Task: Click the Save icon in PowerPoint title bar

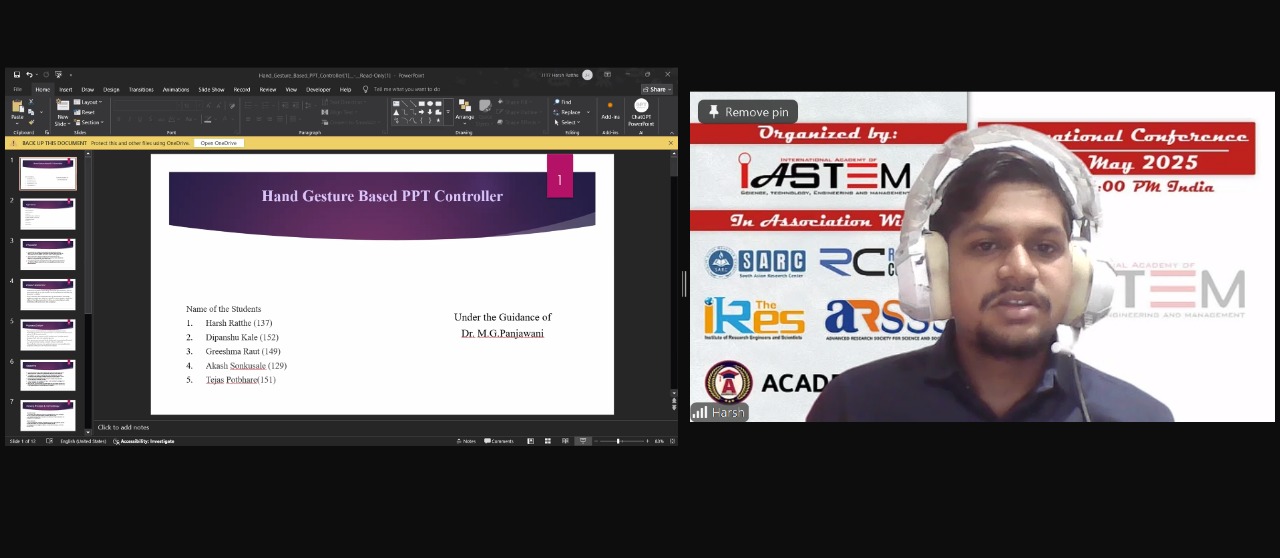Action: point(17,75)
